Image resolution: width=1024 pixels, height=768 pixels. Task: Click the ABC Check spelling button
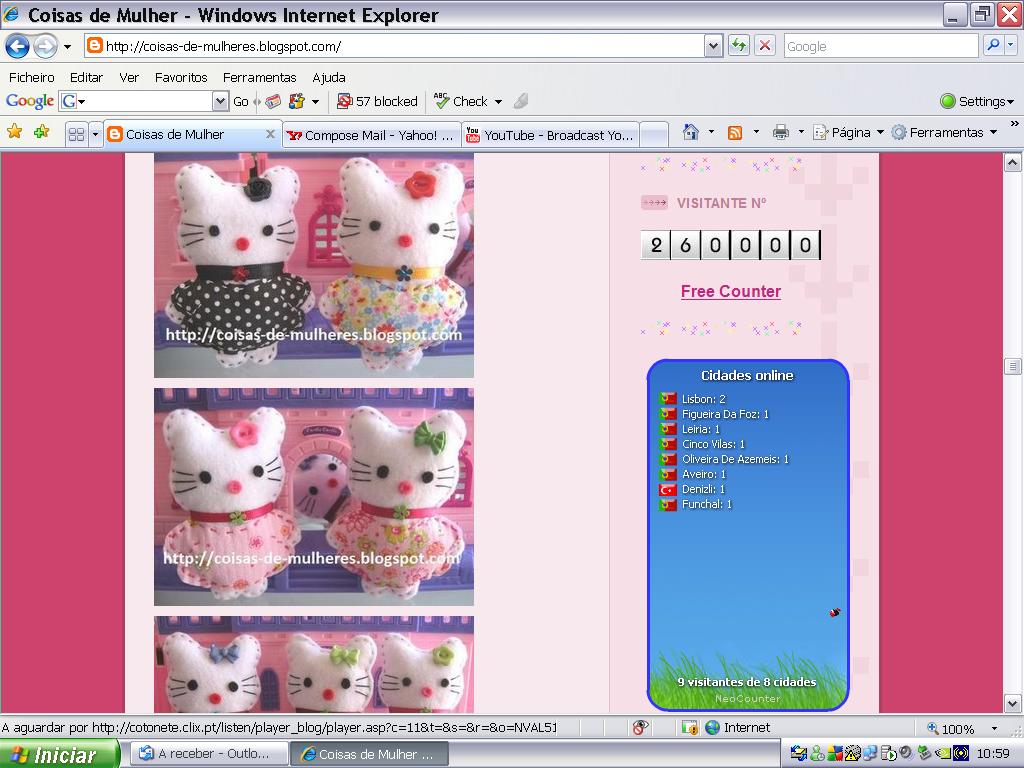click(x=460, y=101)
